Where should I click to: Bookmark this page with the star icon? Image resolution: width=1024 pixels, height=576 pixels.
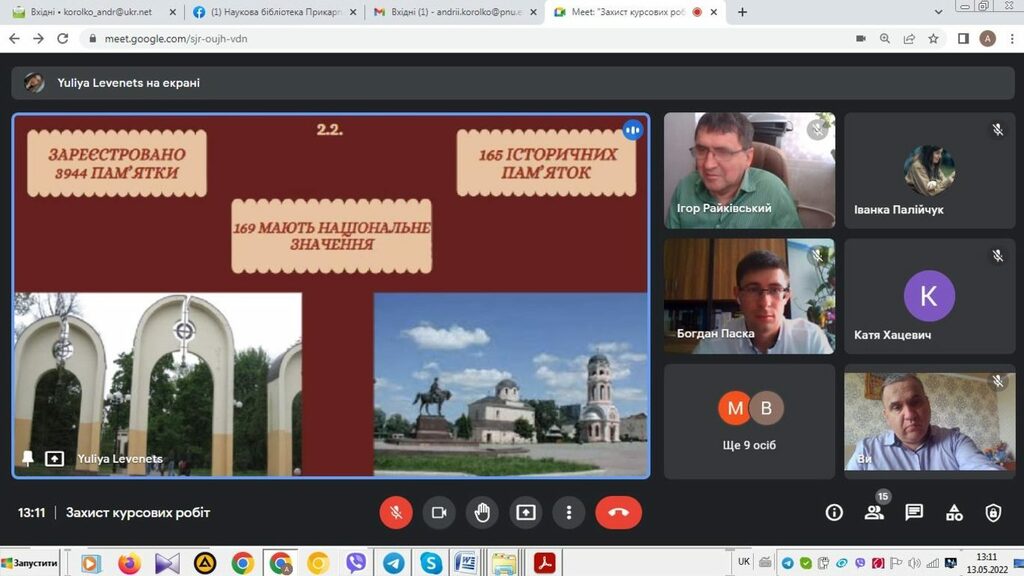point(933,38)
